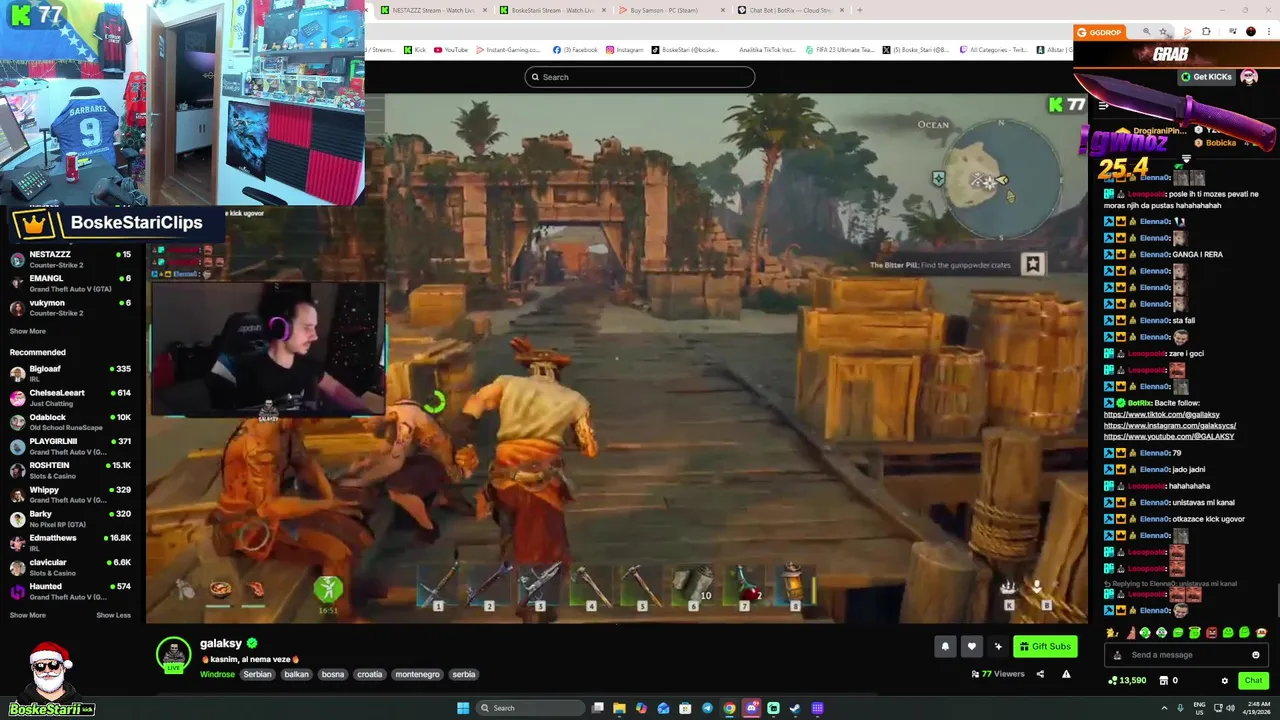Viewport: 1280px width, 720px height.
Task: Open EMANGL channel in sidebar
Action: 70,283
